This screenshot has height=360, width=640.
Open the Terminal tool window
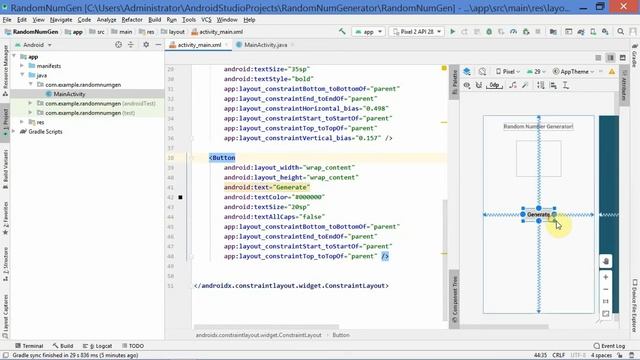(29, 346)
